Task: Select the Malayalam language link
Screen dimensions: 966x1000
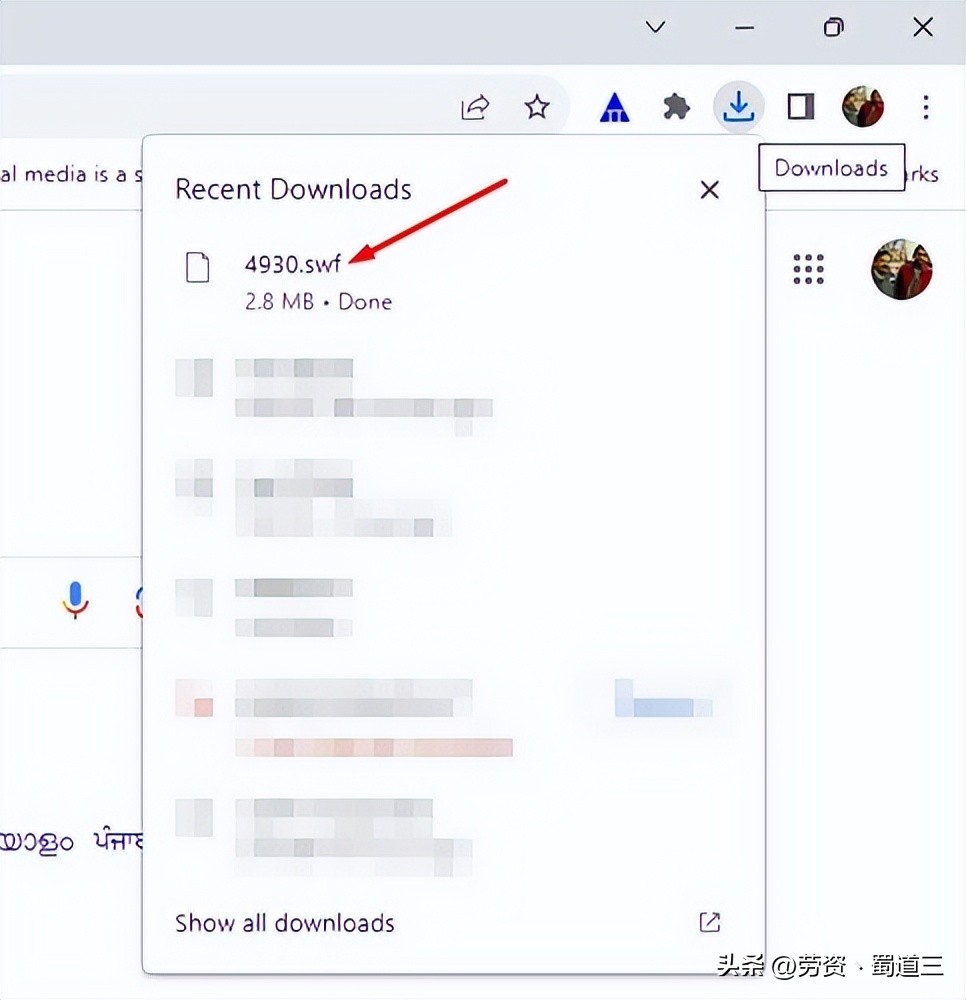Action: click(x=36, y=841)
